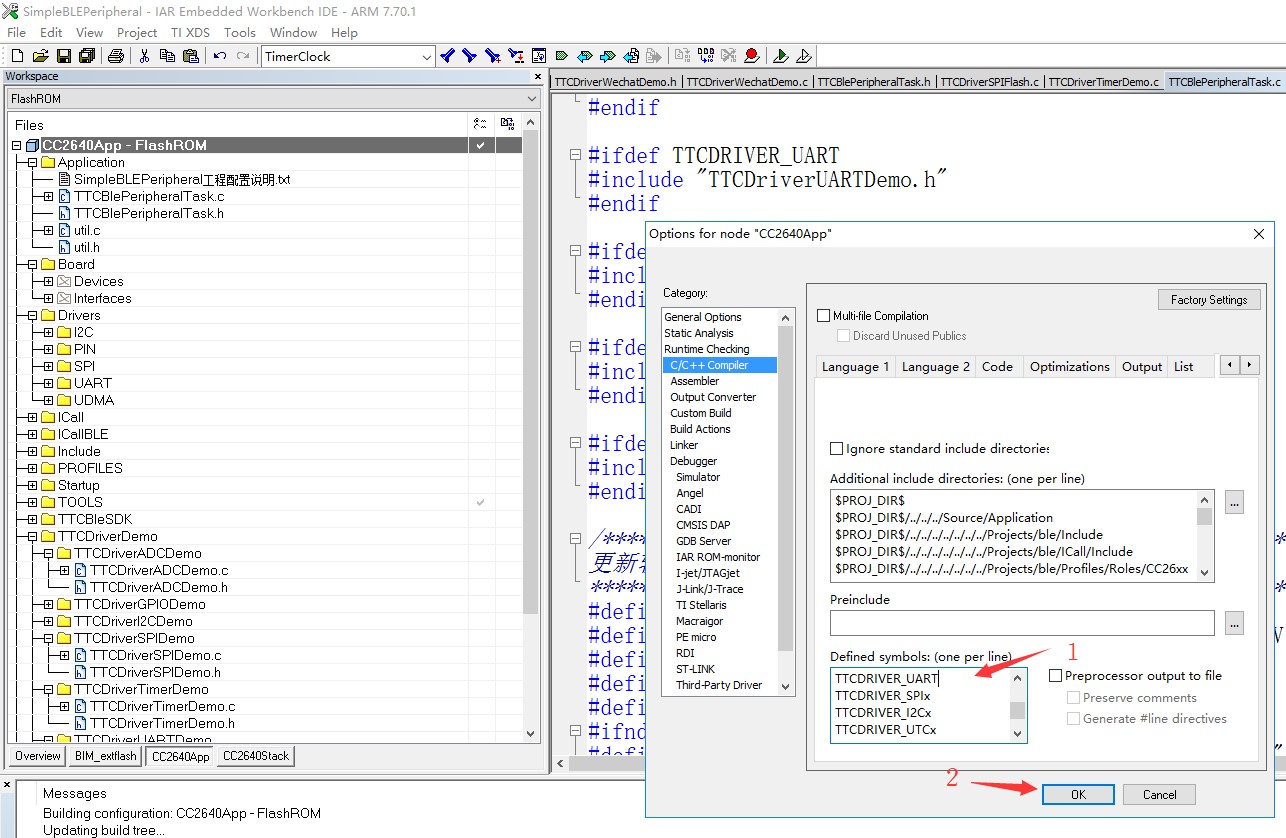Expand the PROFILES folder node

coord(32,468)
